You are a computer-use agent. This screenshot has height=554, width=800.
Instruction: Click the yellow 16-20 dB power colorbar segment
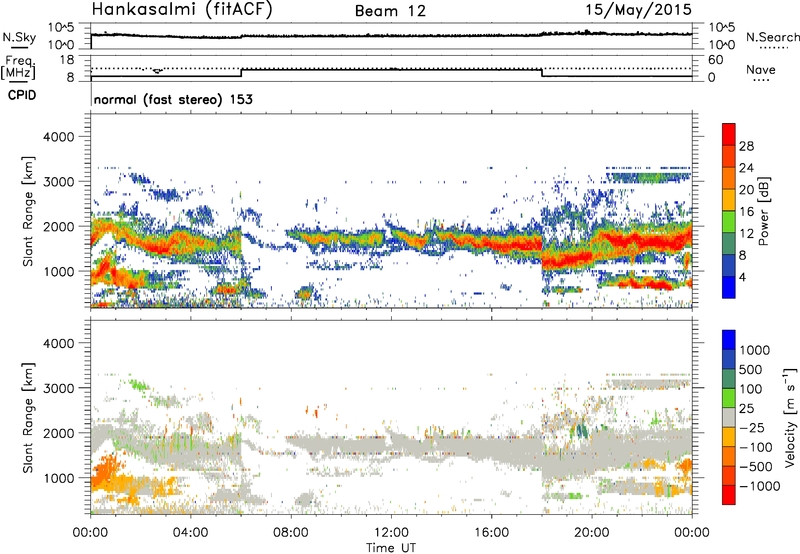729,199
